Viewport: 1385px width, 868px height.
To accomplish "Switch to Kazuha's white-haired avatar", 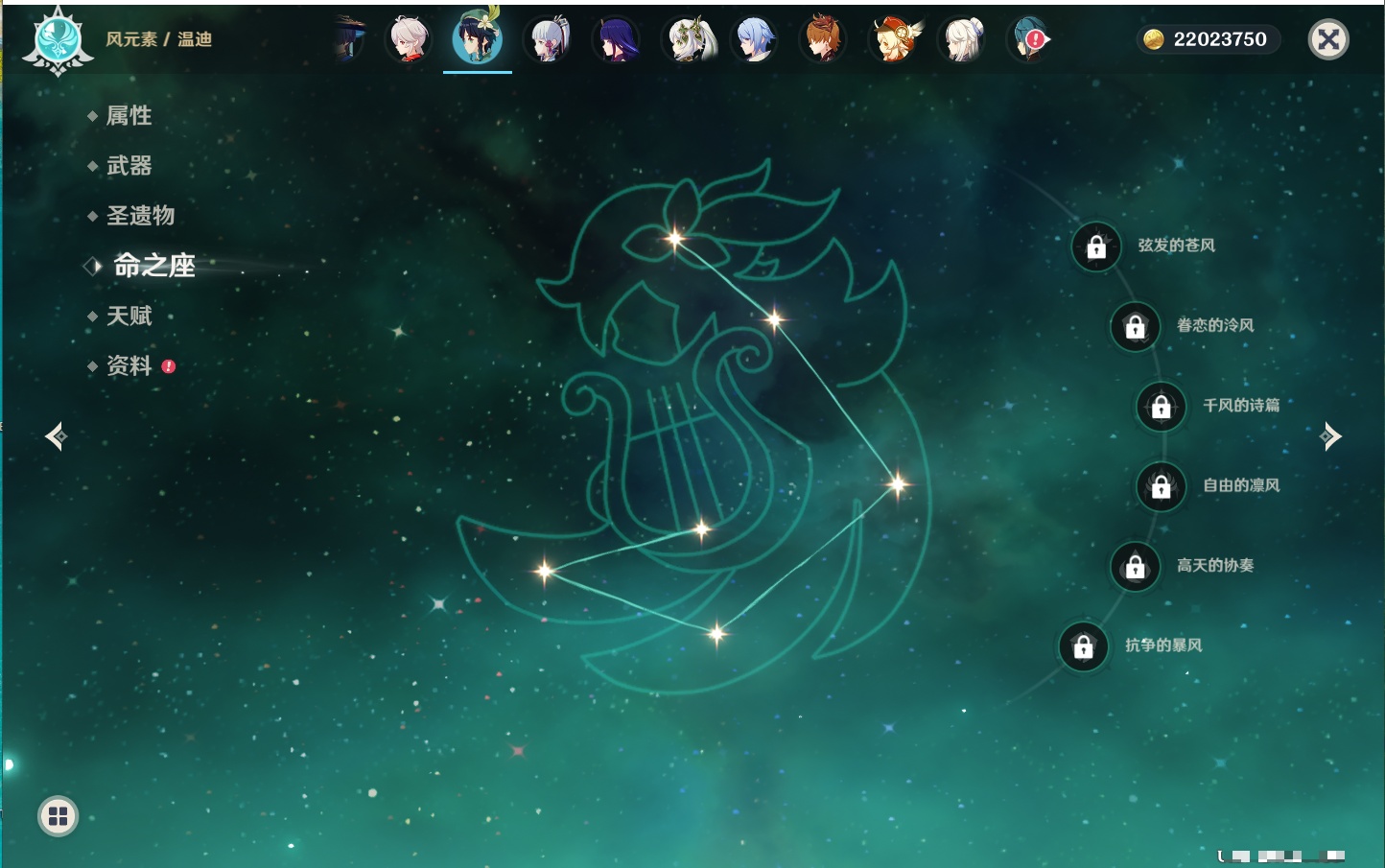I will point(409,39).
